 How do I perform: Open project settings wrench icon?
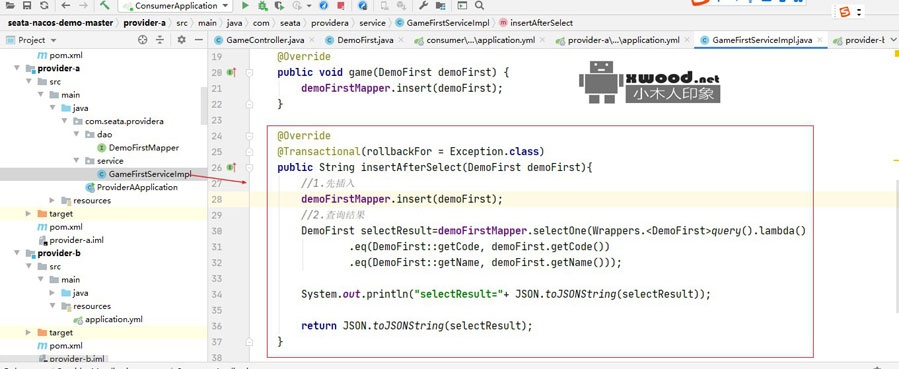click(x=424, y=6)
